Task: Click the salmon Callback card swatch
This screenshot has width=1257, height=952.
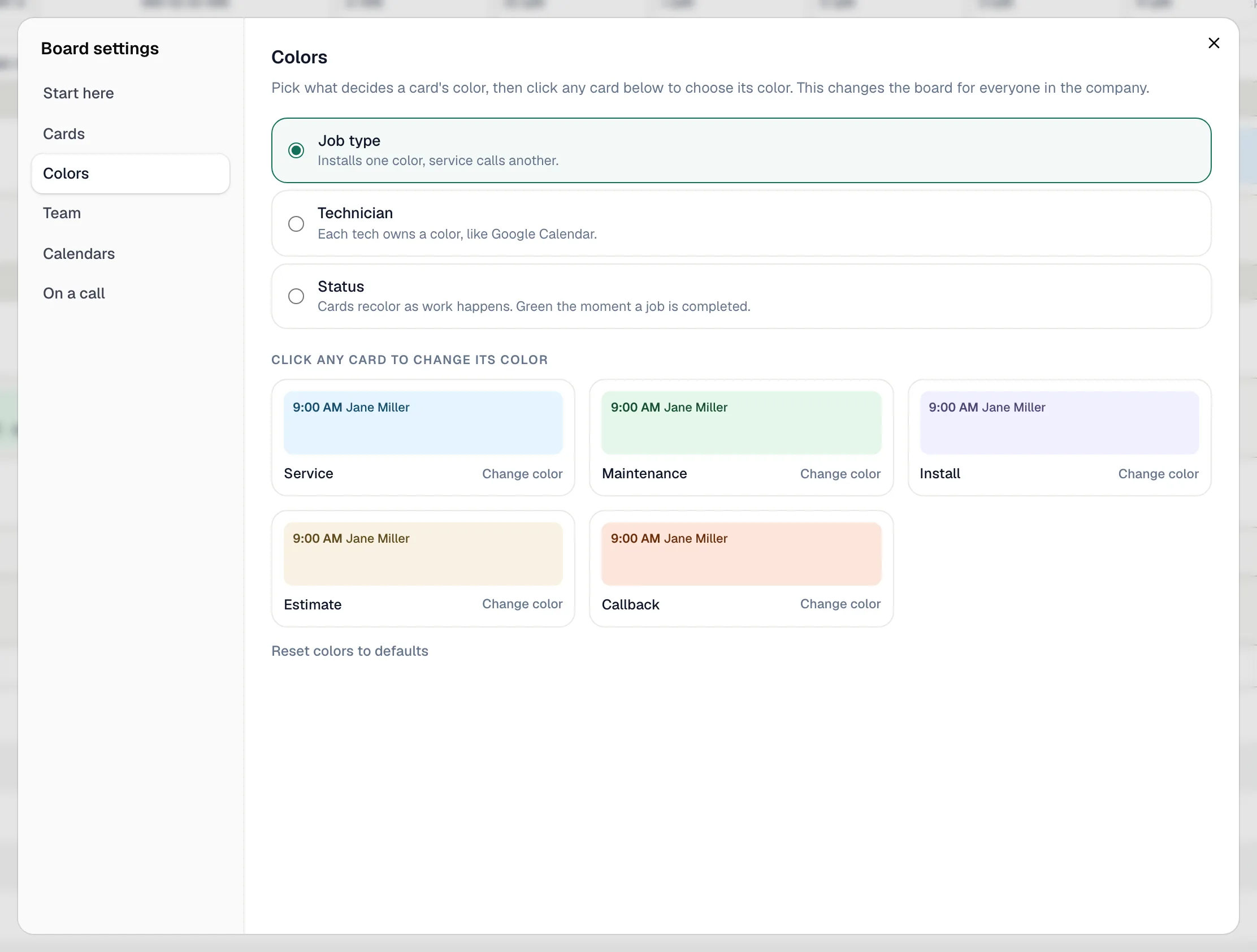Action: click(x=741, y=554)
